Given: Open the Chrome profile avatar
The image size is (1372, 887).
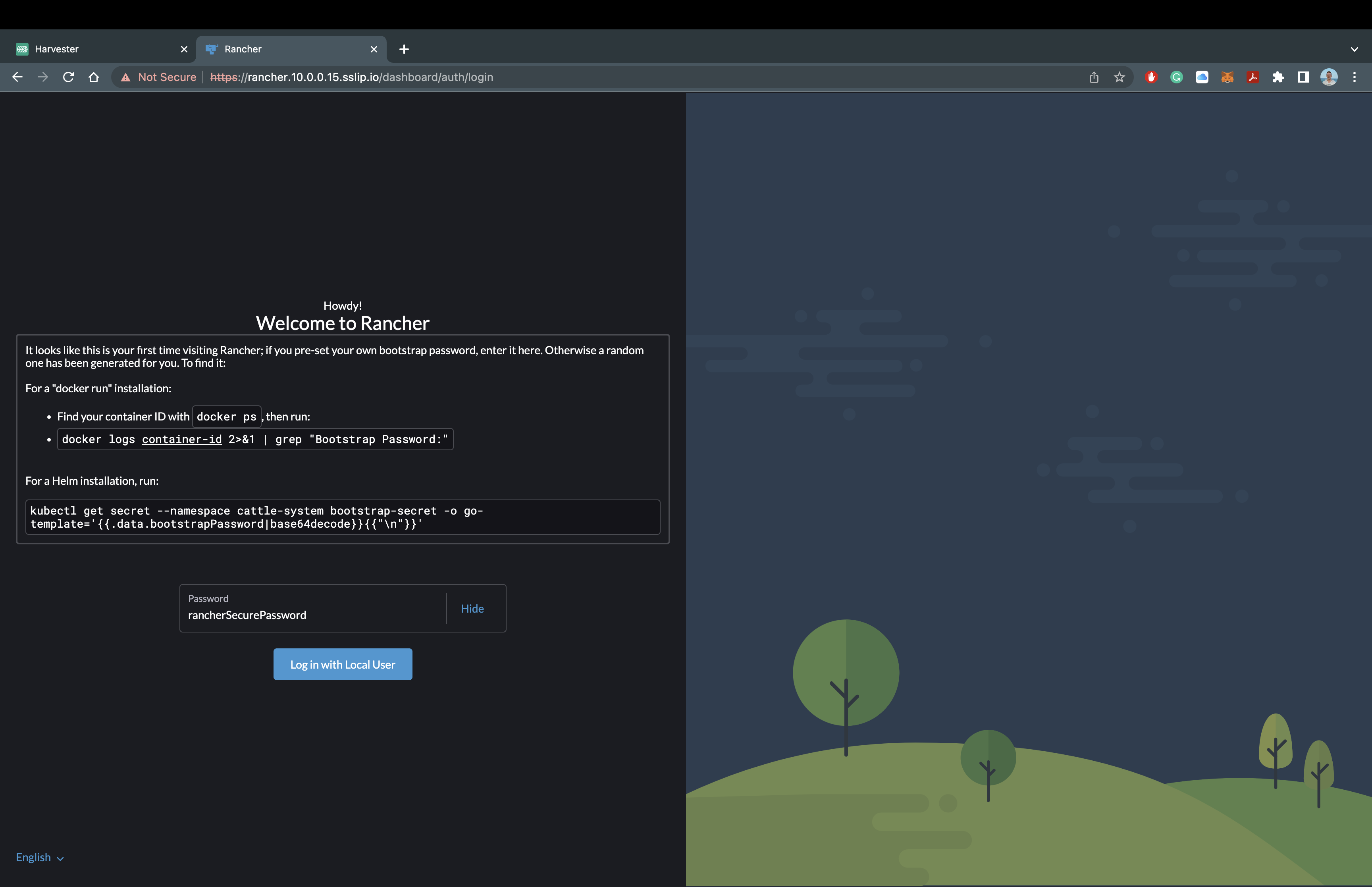Looking at the screenshot, I should coord(1328,77).
